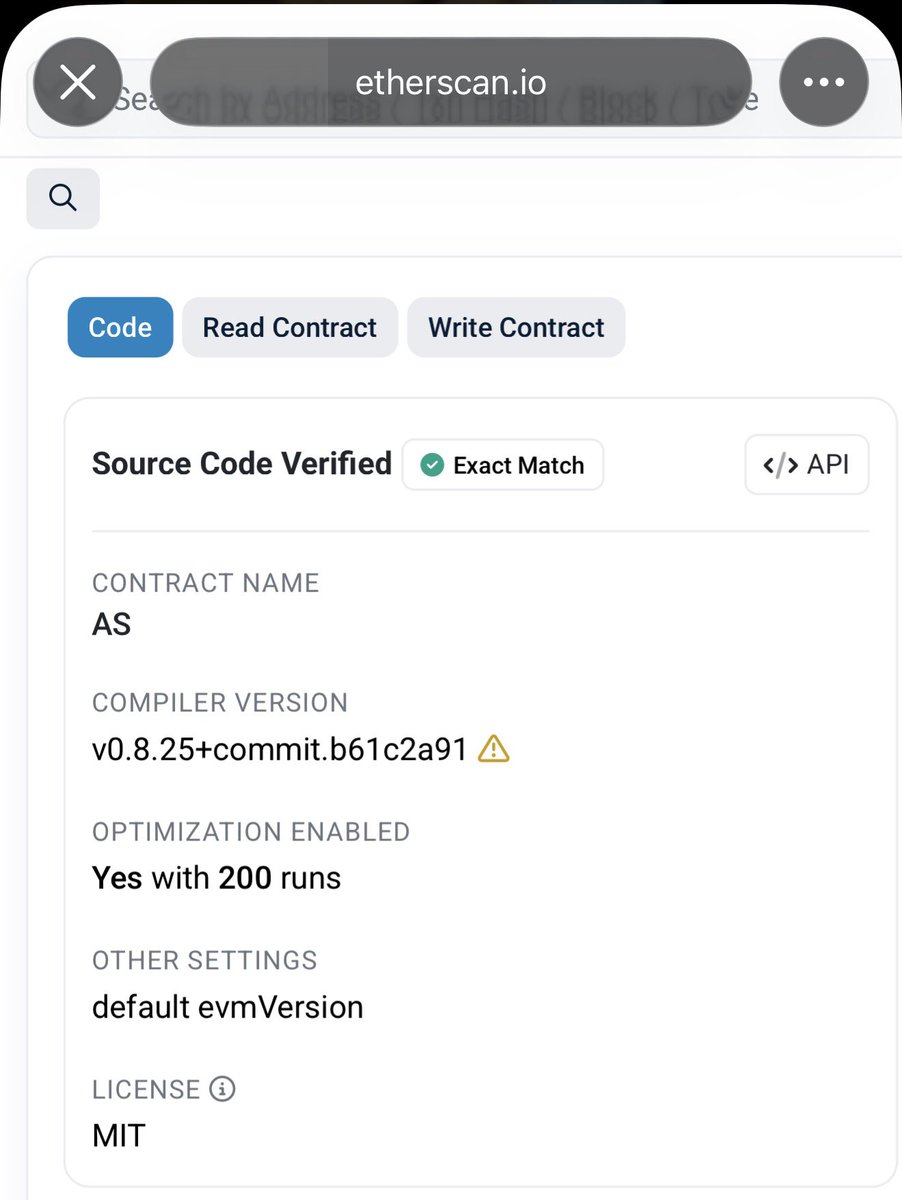
Task: Click the Source Code Verified heading
Action: point(241,464)
